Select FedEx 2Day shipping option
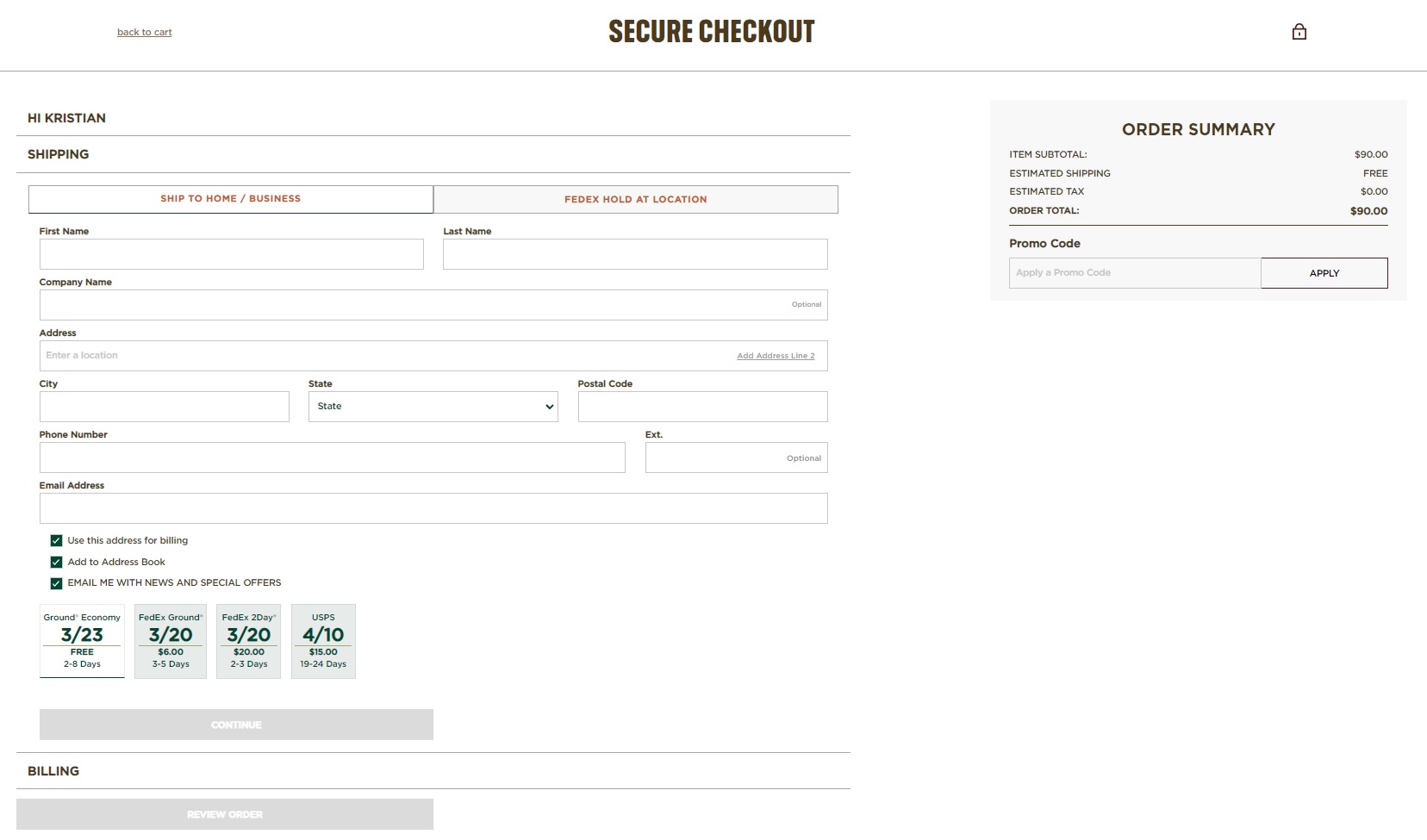The image size is (1427, 840). pyautogui.click(x=248, y=641)
